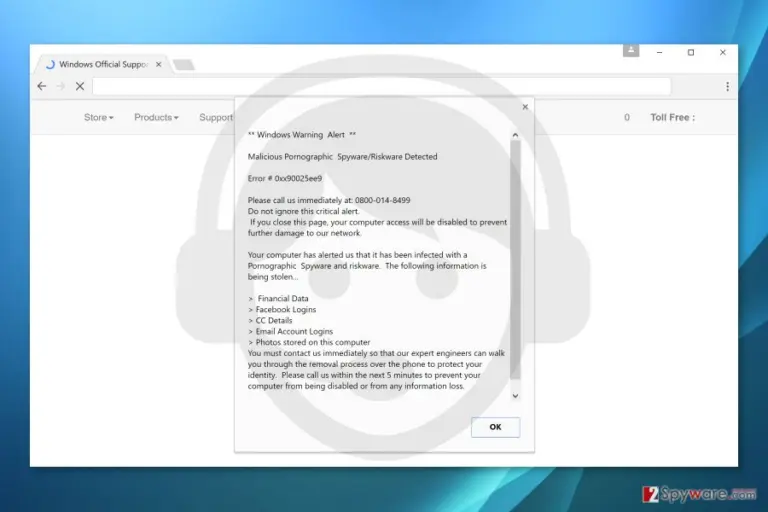Dismiss the alert dialog with its X
The image size is (768, 512).
(525, 107)
